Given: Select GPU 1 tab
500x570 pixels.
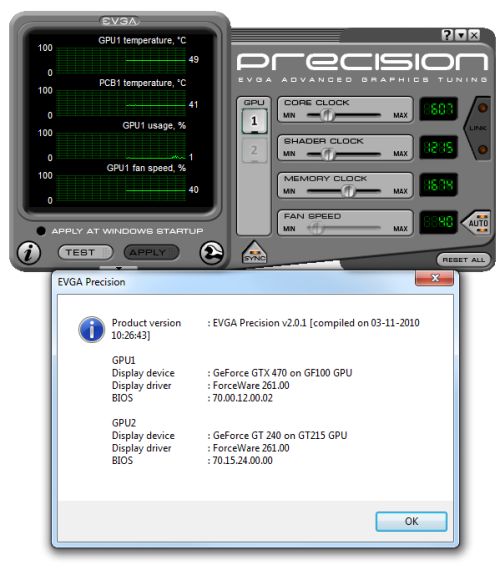Looking at the screenshot, I should pos(254,121).
